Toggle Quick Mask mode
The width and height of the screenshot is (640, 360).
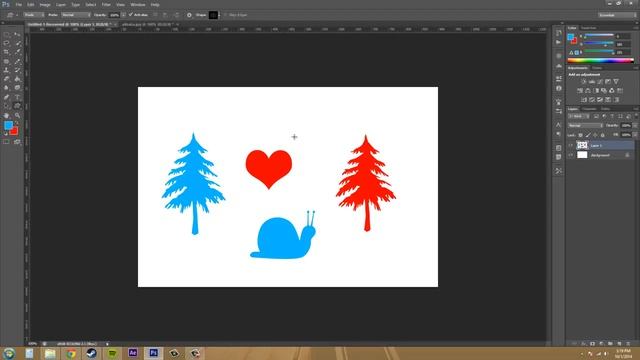pyautogui.click(x=6, y=142)
